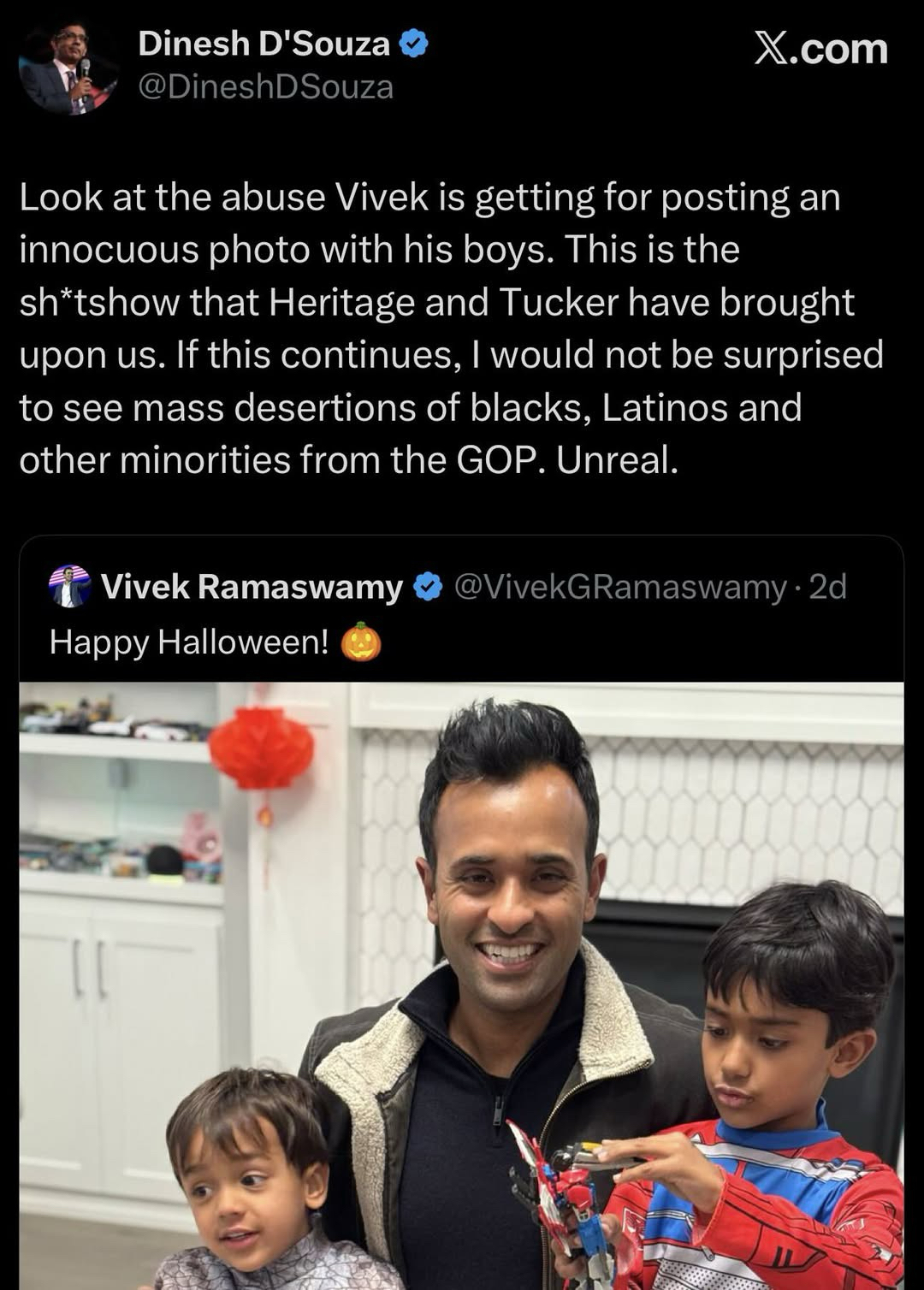Click the word "Unreal." in the post
The height and width of the screenshot is (1290, 924).
coord(617,460)
